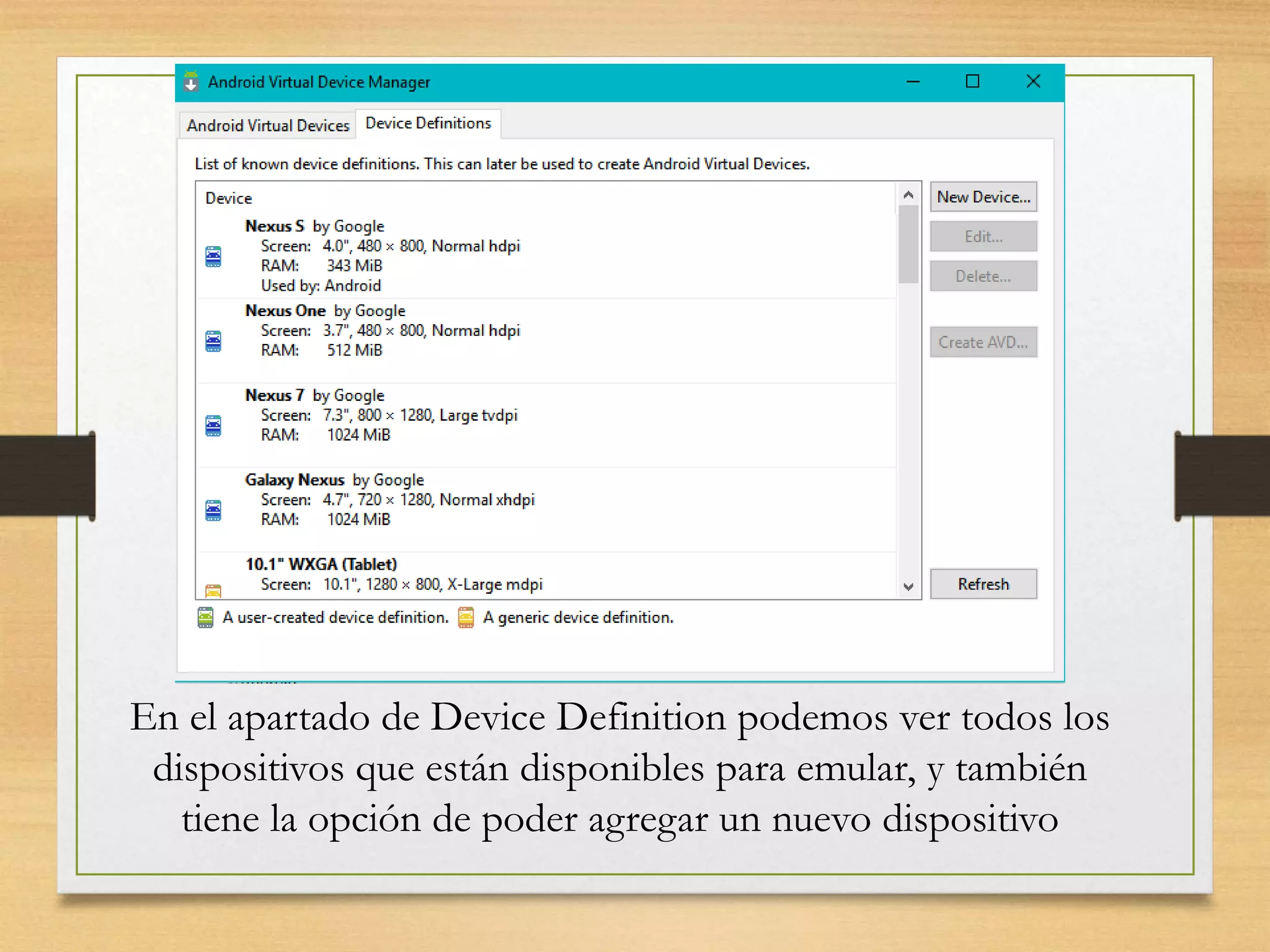
Task: Click the Android Virtual Device Manager title icon
Action: 191,81
